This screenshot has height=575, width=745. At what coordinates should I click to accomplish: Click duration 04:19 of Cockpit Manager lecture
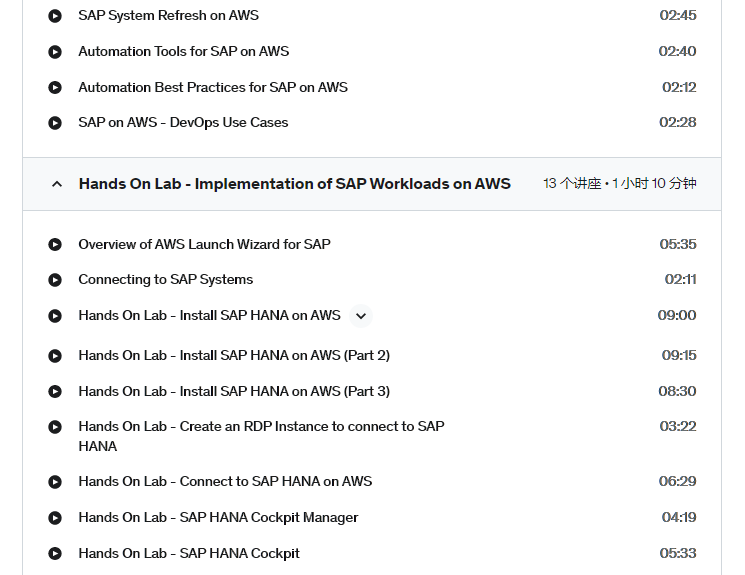pos(679,517)
